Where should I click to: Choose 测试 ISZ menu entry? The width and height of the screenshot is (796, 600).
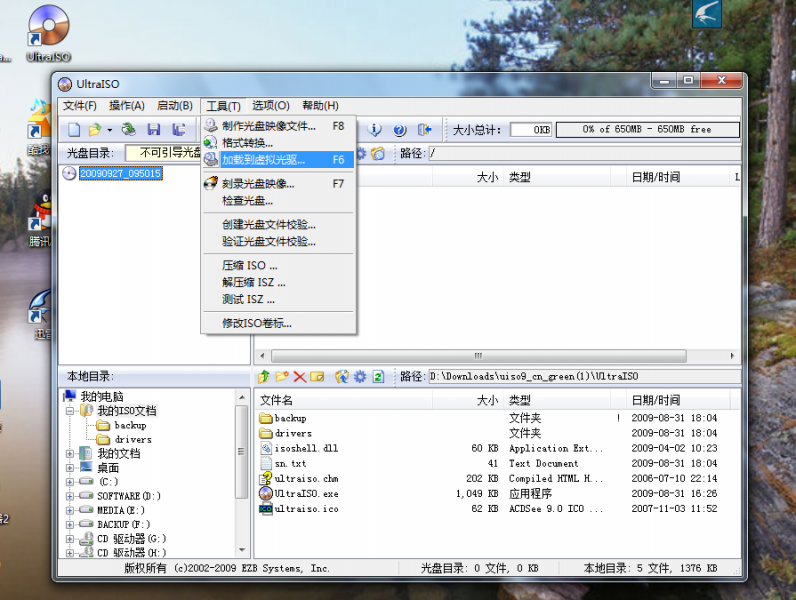coord(278,299)
